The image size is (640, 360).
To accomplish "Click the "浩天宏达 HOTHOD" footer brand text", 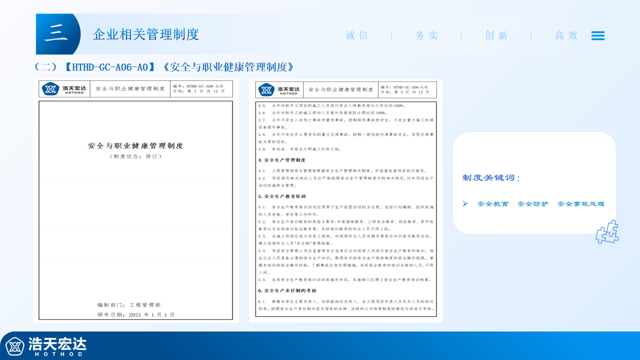I will 58,347.
